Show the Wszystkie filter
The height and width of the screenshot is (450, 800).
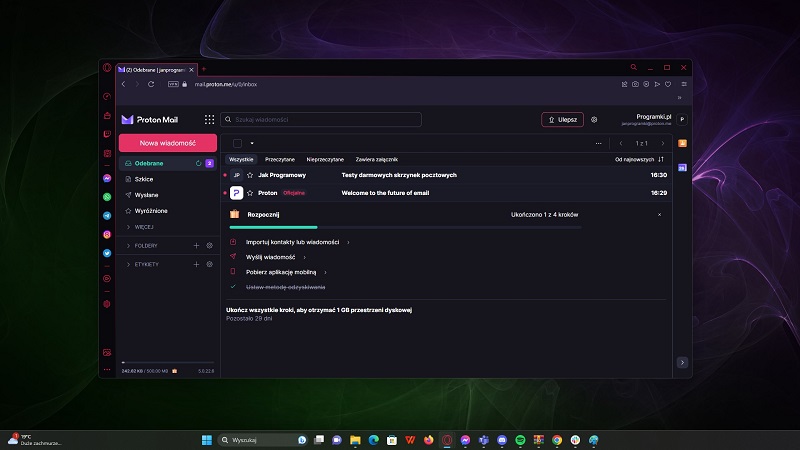click(241, 159)
